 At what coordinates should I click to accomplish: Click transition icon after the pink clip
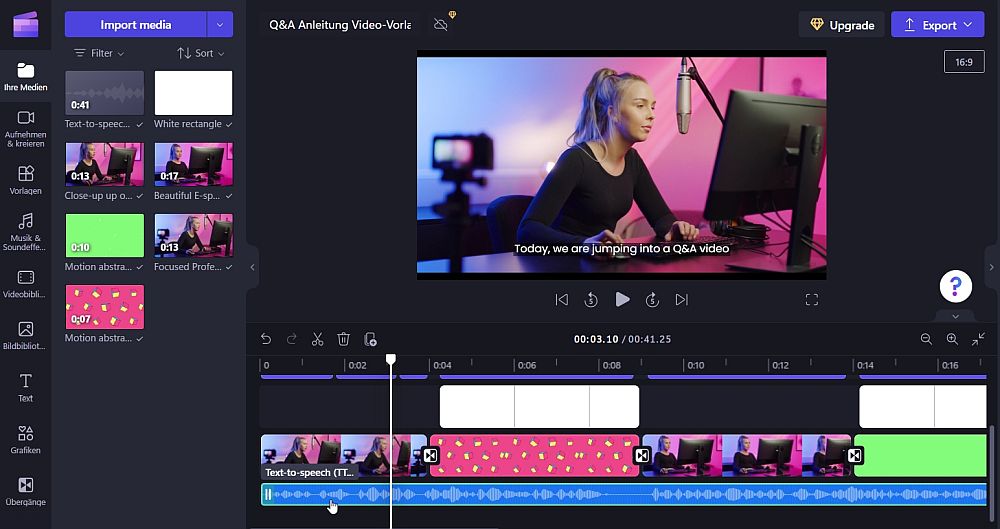click(x=642, y=456)
